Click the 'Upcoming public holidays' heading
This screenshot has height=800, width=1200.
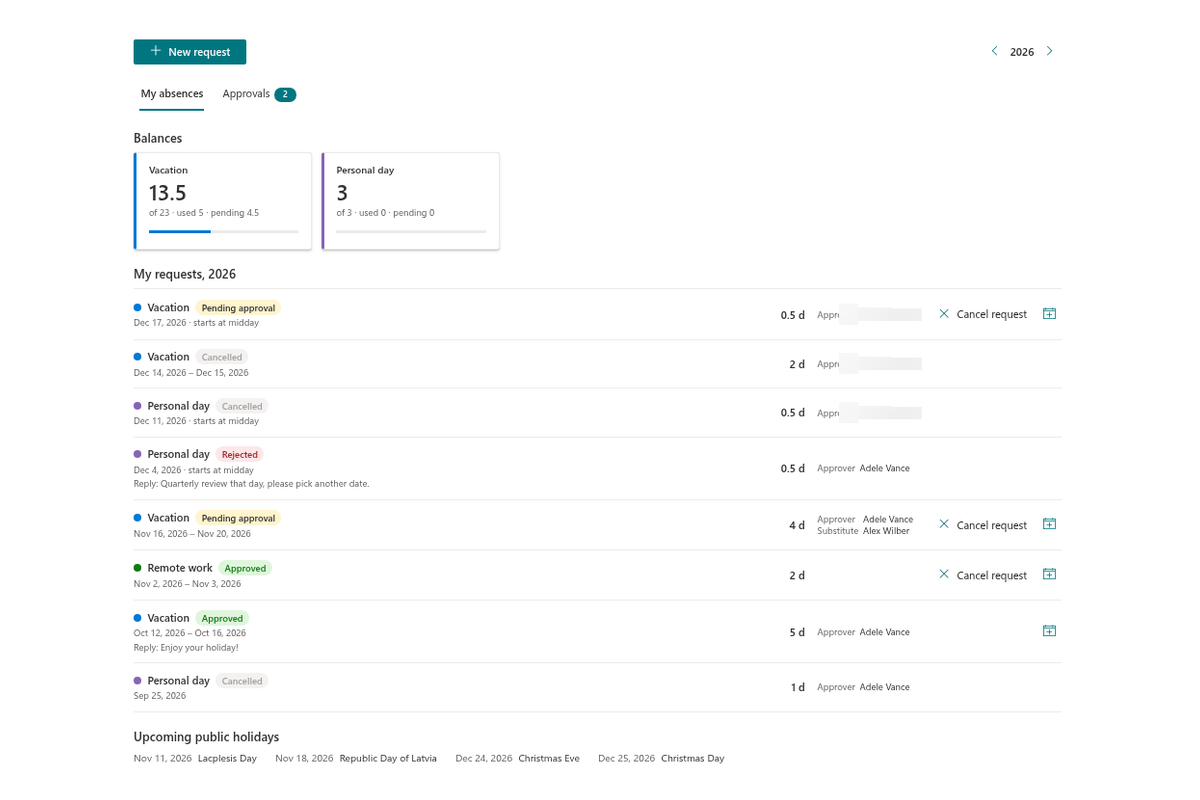click(x=206, y=737)
